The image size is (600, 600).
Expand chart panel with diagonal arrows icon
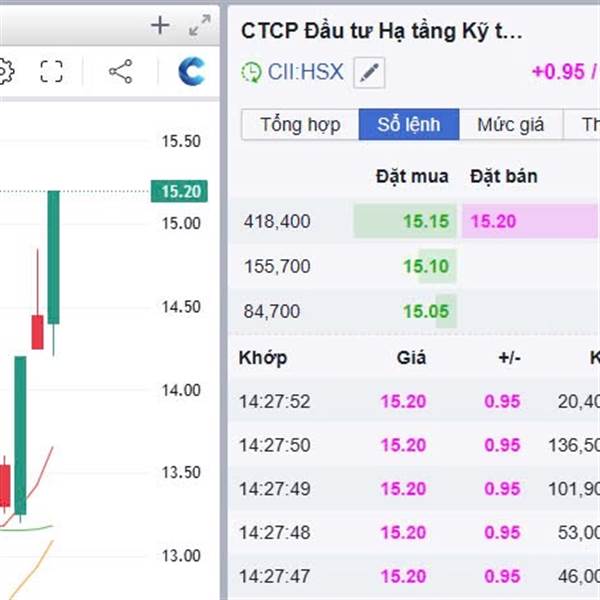click(x=200, y=26)
